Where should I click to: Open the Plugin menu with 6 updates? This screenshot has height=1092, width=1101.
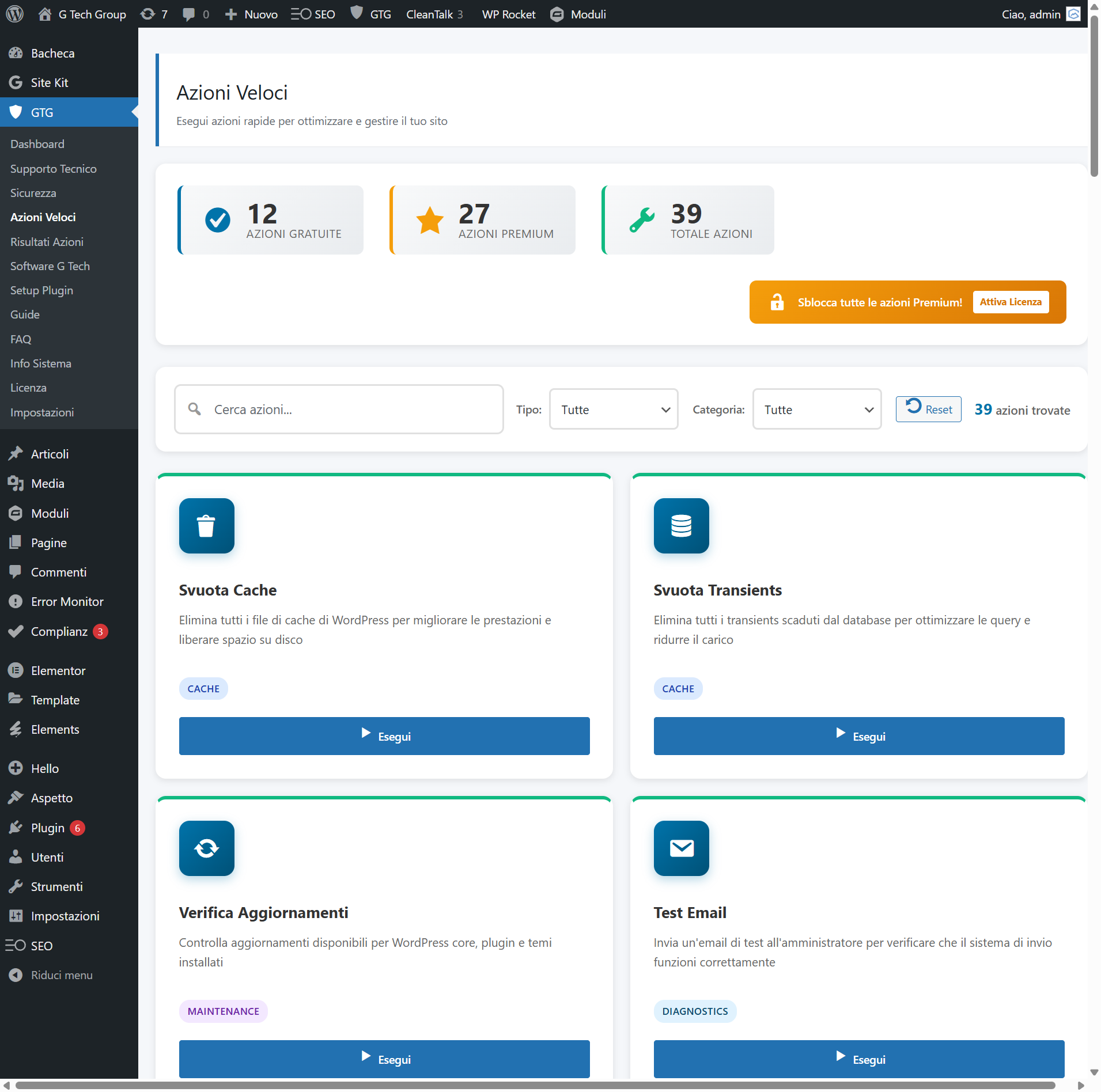point(48,828)
